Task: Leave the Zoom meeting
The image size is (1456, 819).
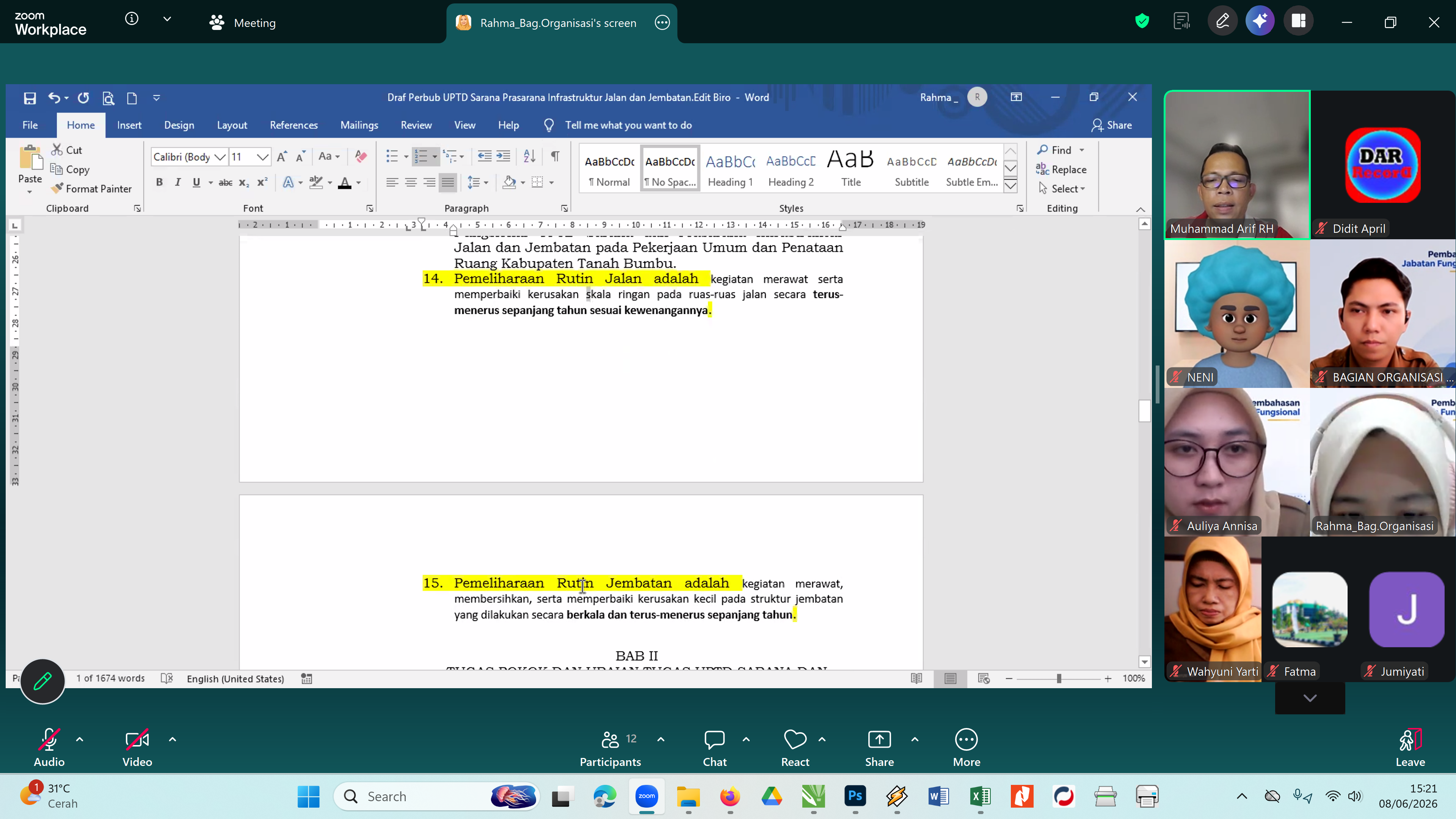Action: 1410,747
